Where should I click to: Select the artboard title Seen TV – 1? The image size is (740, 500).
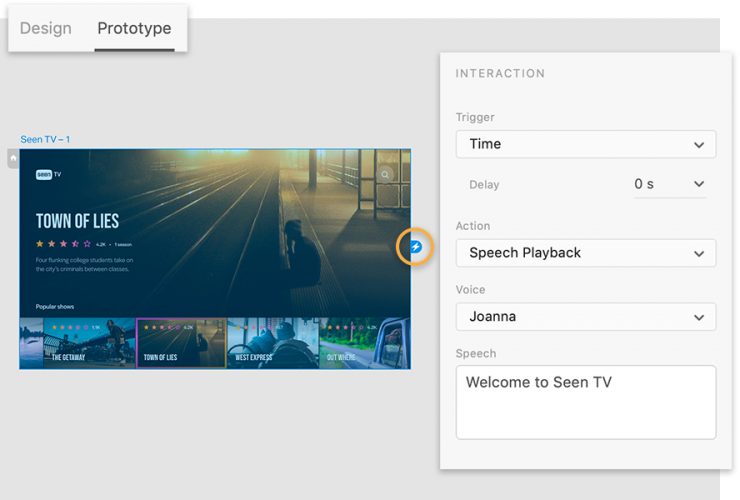(x=46, y=140)
